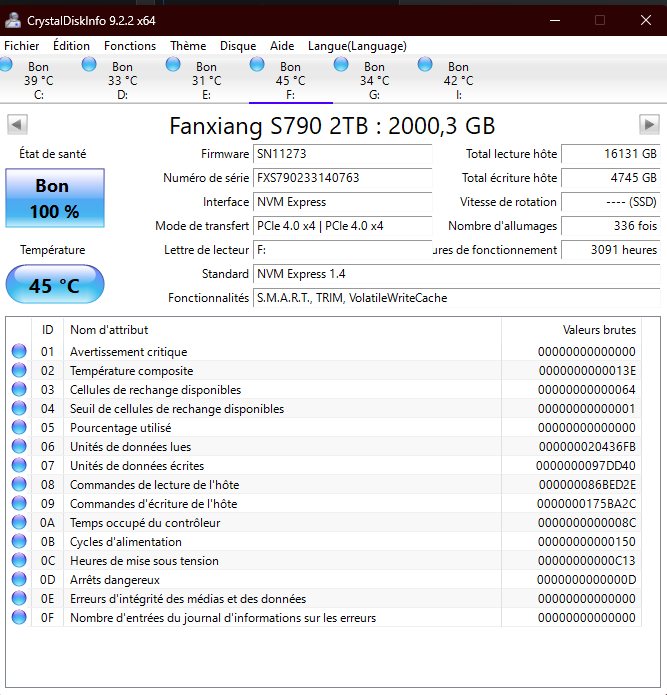The image size is (667, 695).
Task: Switch to the G: disk tab
Action: point(374,80)
